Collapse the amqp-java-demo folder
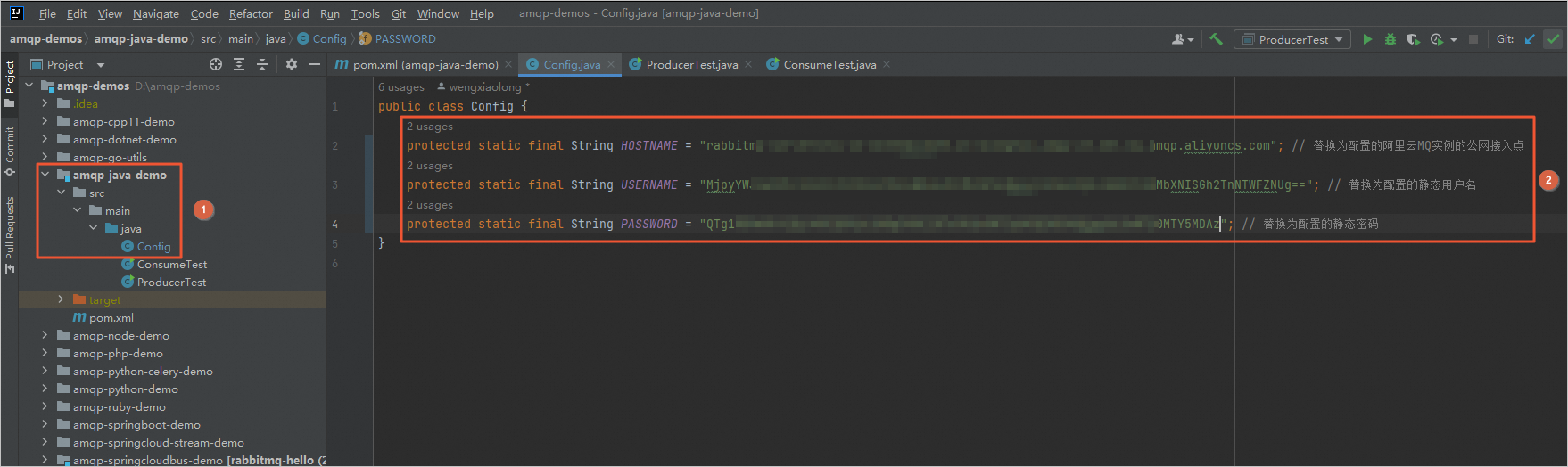1568x467 pixels. coord(45,175)
